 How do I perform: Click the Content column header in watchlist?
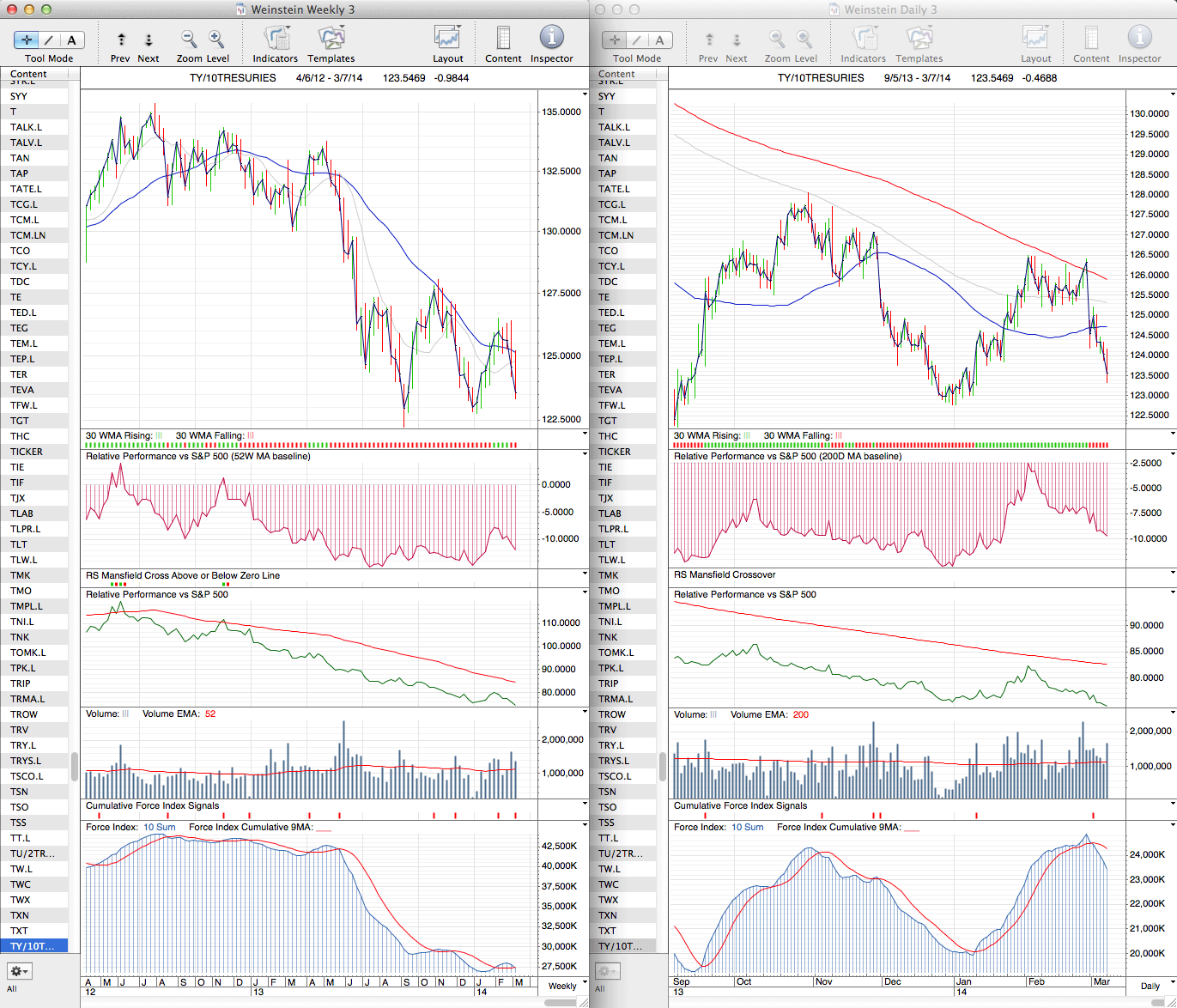pos(29,74)
